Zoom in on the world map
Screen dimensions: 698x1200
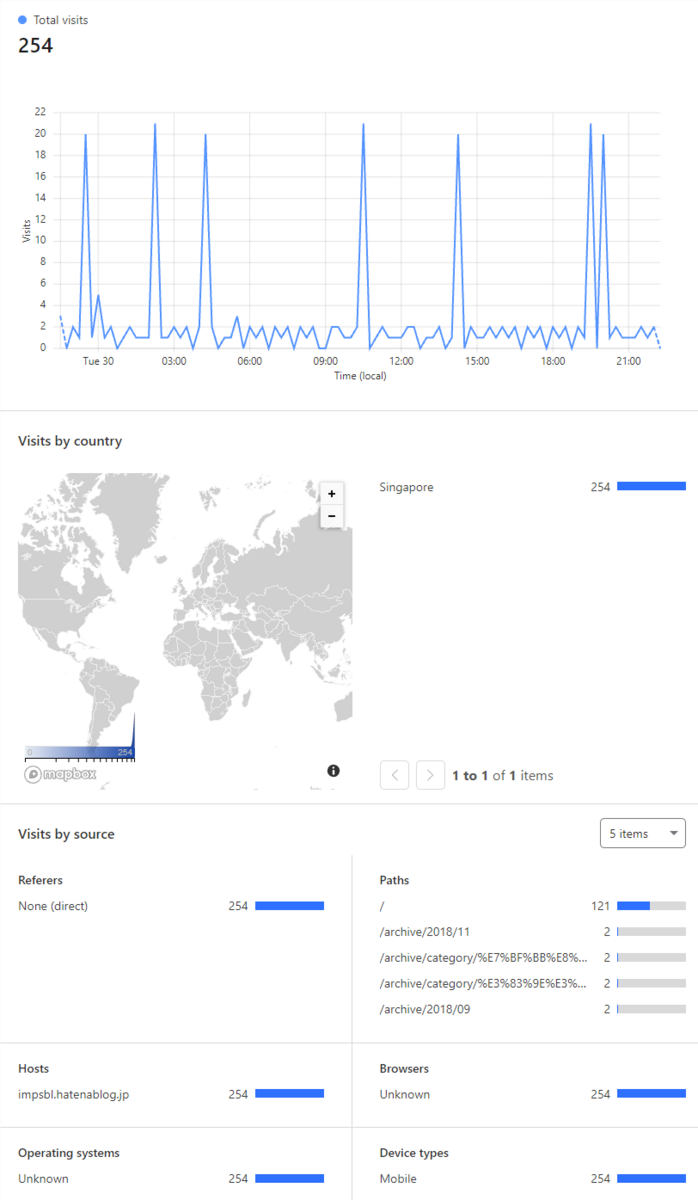(x=332, y=493)
